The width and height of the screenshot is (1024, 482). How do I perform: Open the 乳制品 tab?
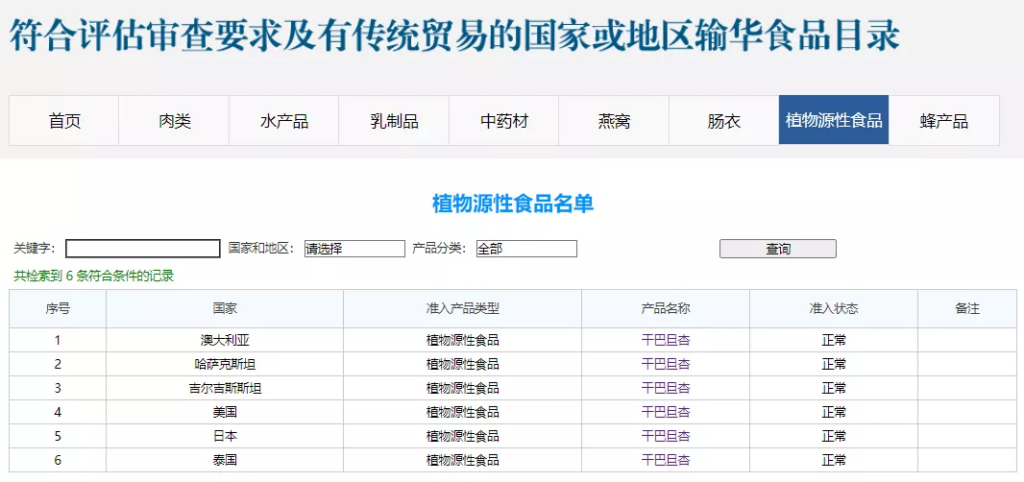(x=394, y=121)
